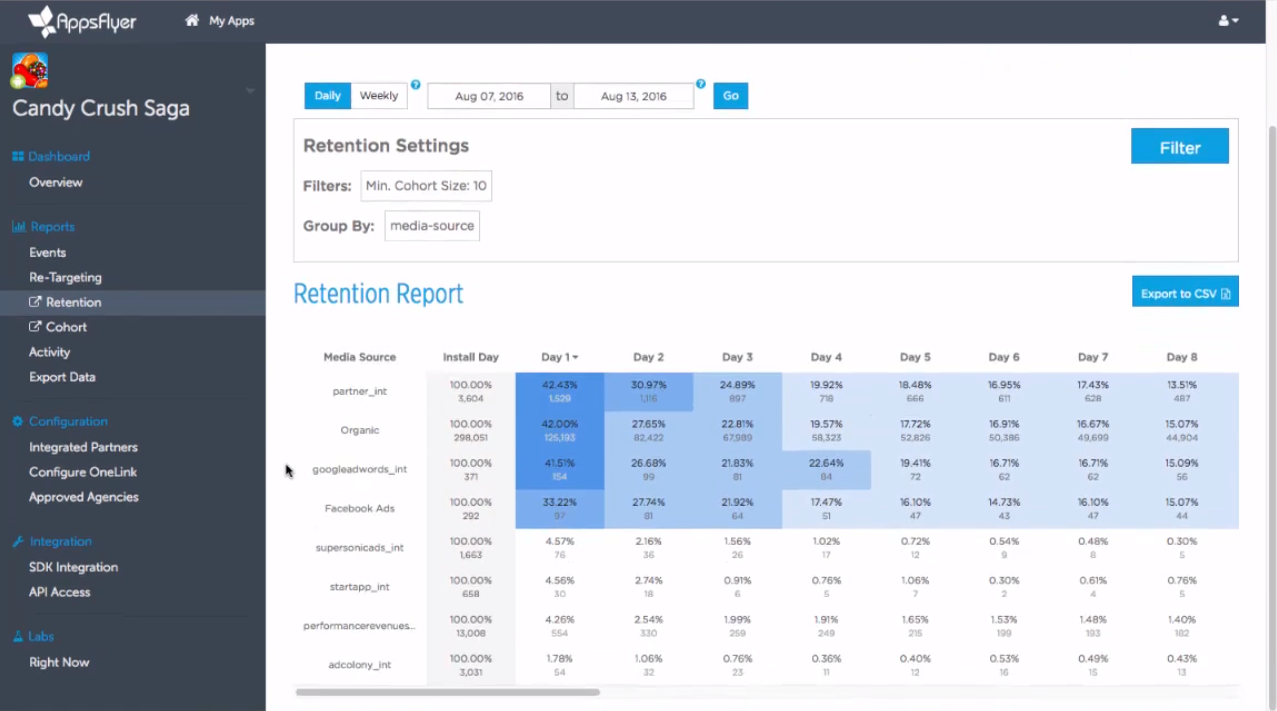Click the AppsFlyer logo
This screenshot has width=1277, height=711.
(82, 21)
